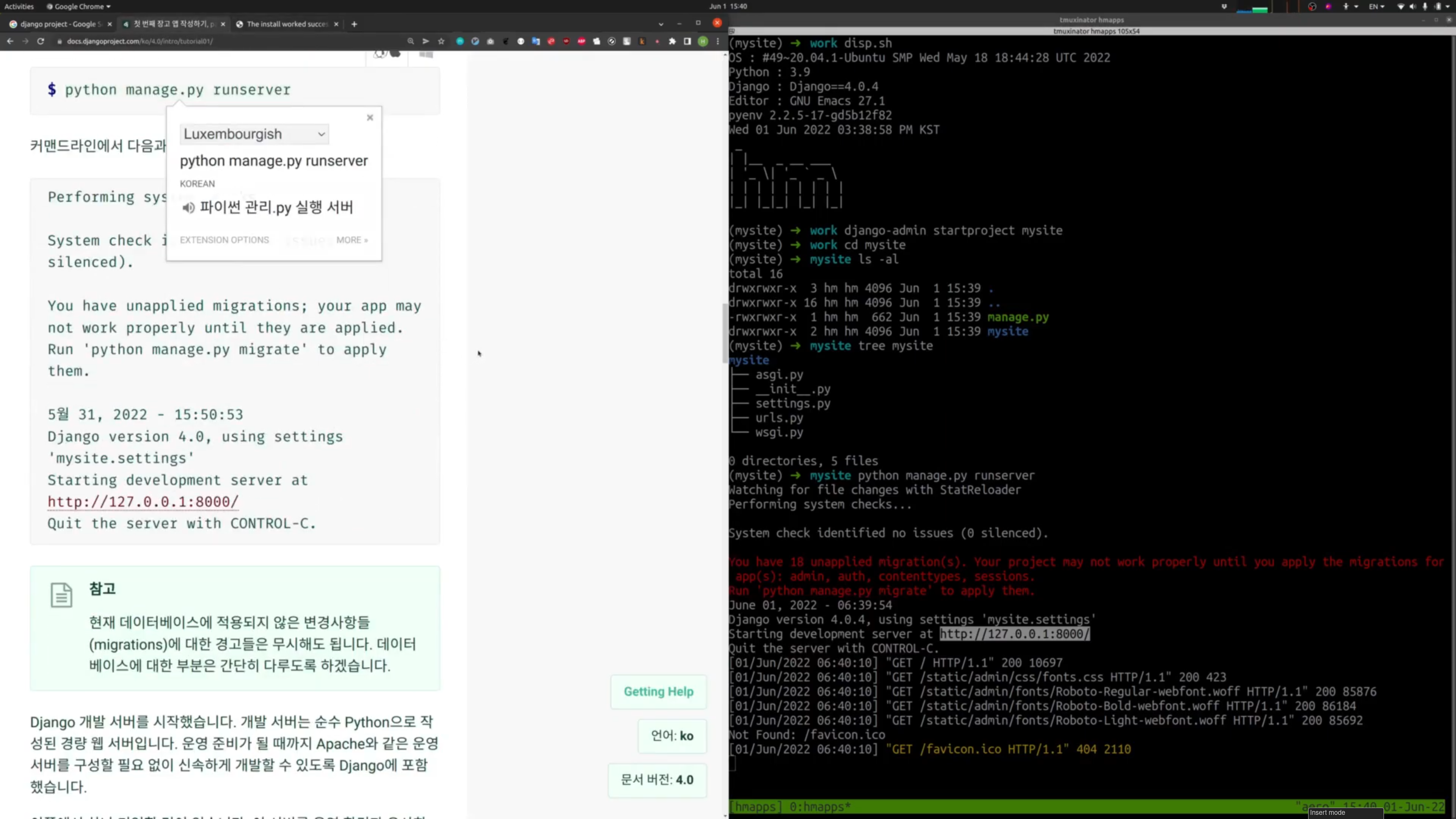Open the Luxembourgish language dropdown
1456x819 pixels.
point(254,135)
